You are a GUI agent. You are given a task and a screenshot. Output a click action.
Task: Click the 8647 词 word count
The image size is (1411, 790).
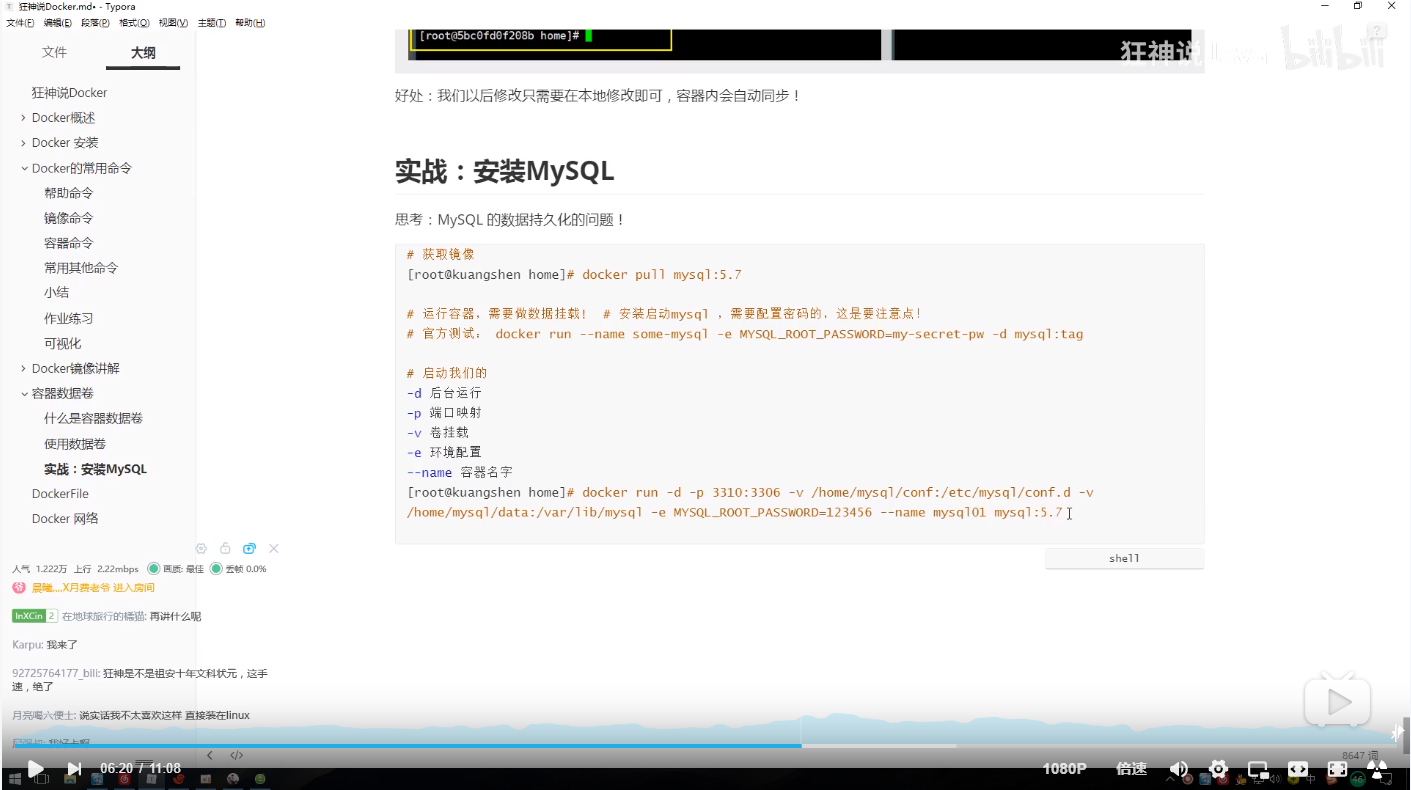coord(1359,756)
